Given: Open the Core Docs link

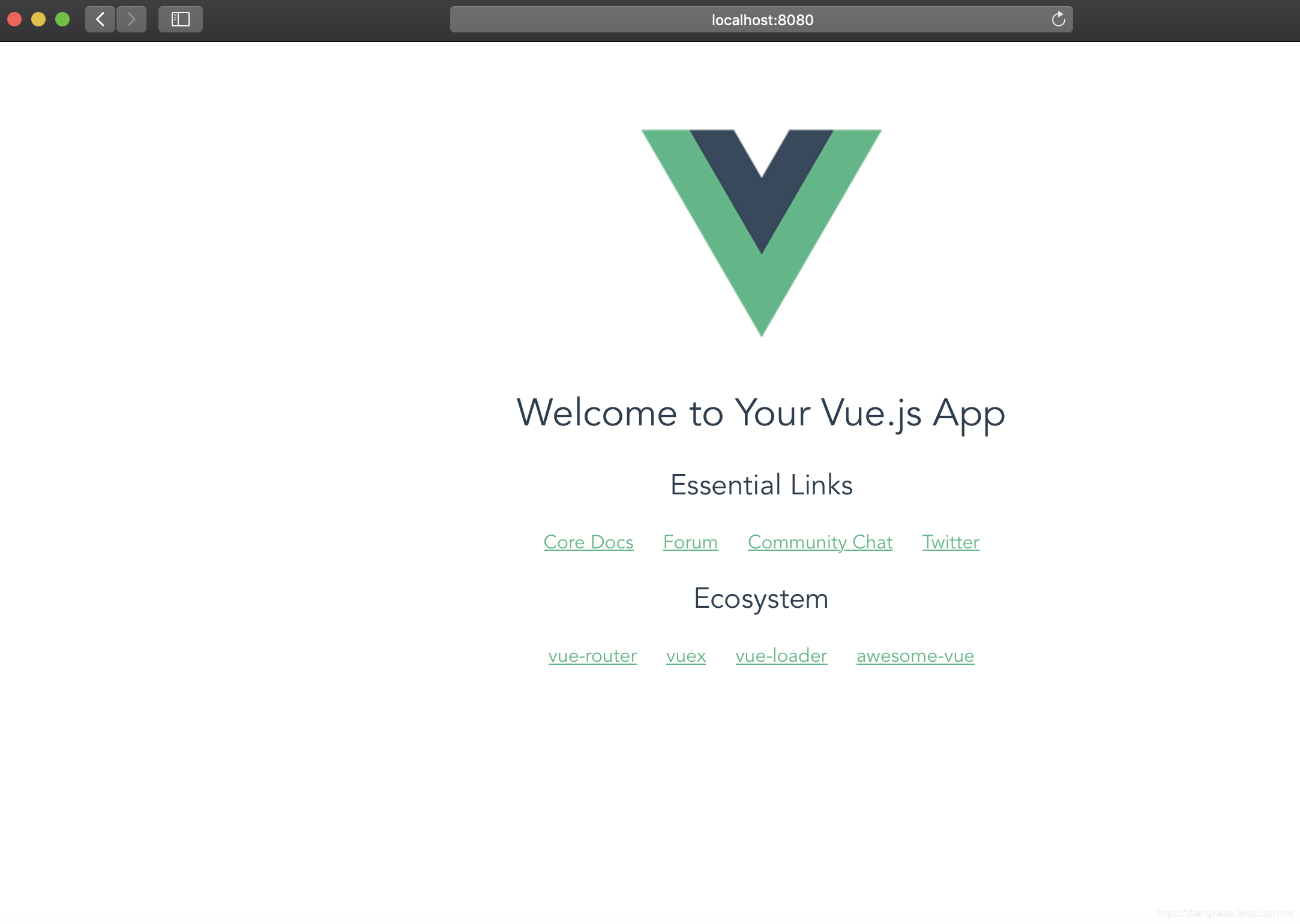Looking at the screenshot, I should [x=589, y=542].
